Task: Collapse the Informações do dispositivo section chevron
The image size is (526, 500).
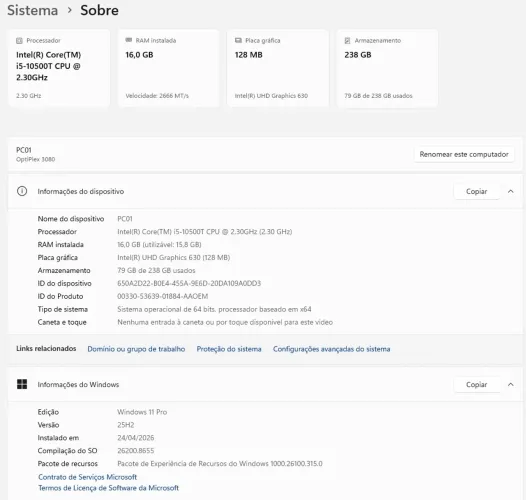Action: click(511, 191)
